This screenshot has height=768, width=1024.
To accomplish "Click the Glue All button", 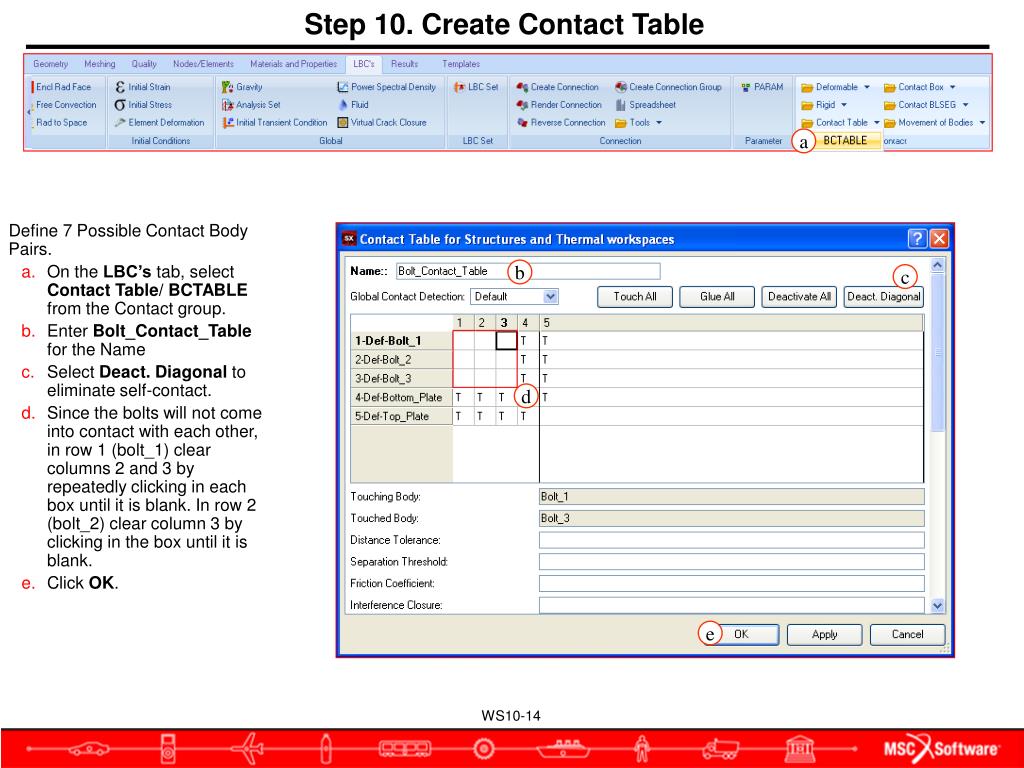I will click(x=717, y=296).
